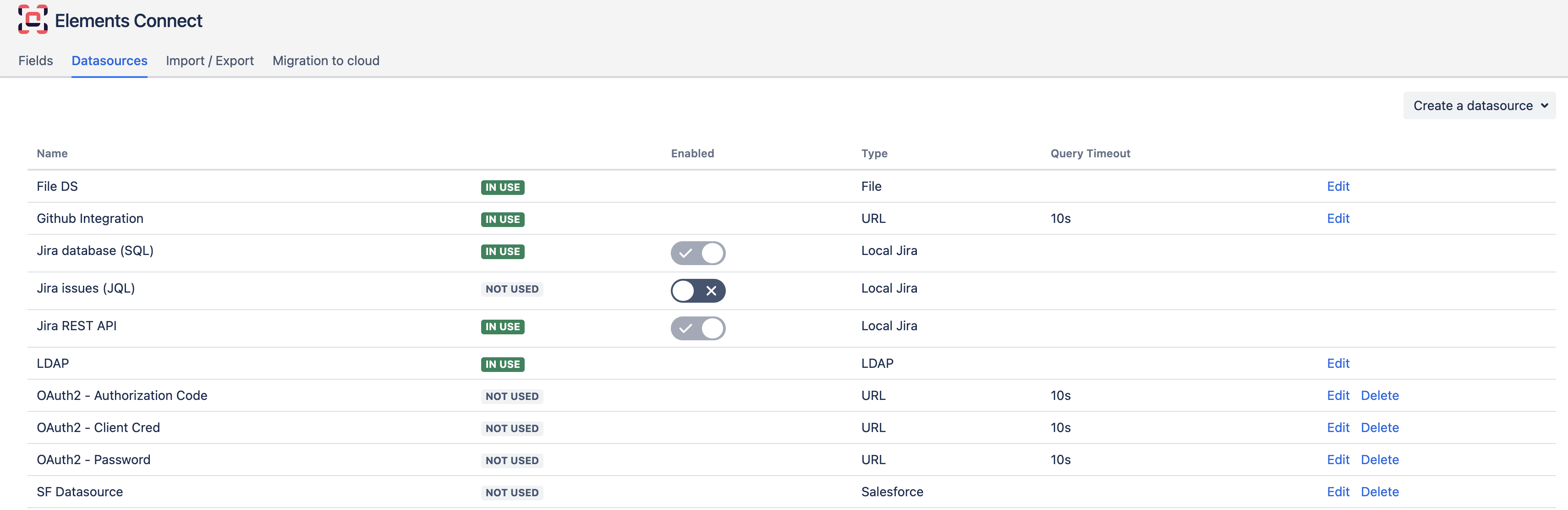Edit OAuth2 - Password datasource
The width and height of the screenshot is (1568, 510).
(1338, 460)
